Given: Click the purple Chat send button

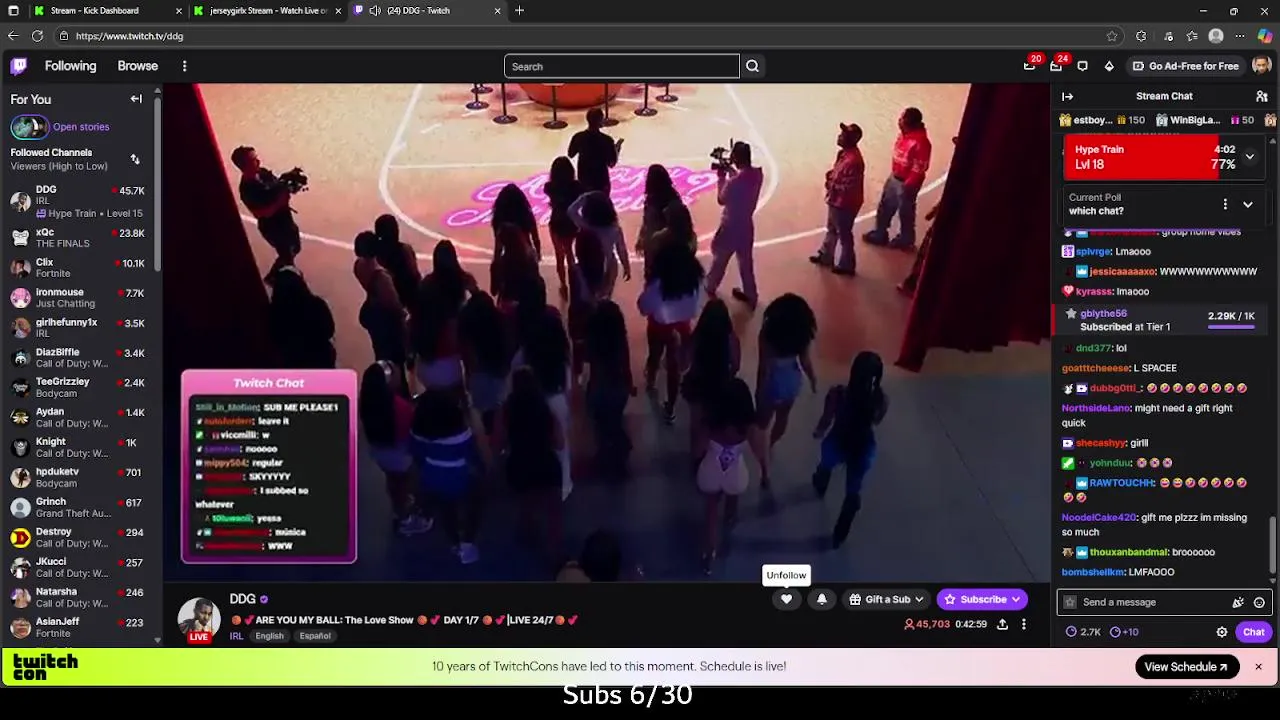Looking at the screenshot, I should (x=1254, y=632).
